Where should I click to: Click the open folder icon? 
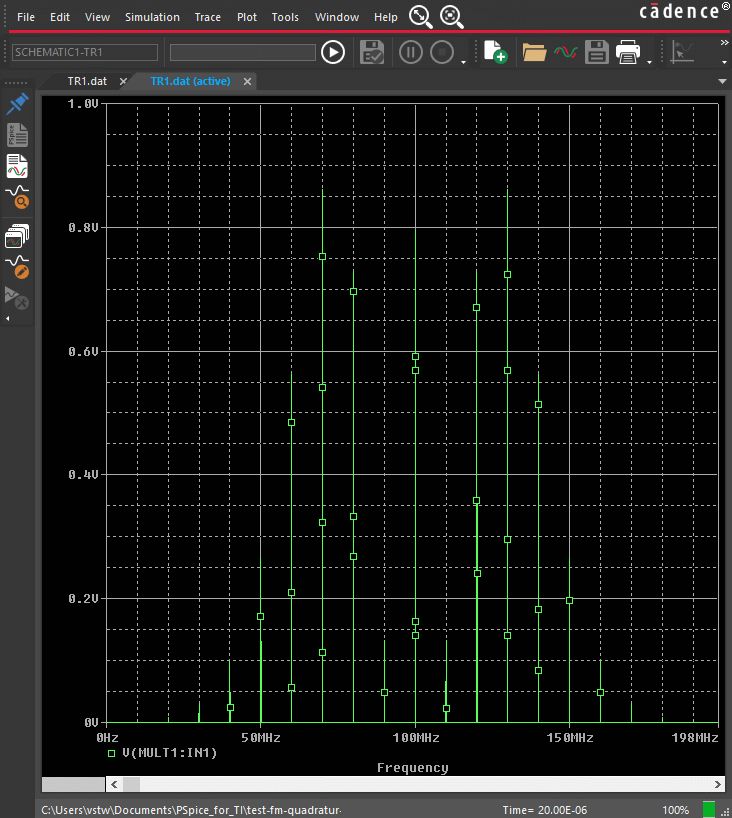click(534, 52)
